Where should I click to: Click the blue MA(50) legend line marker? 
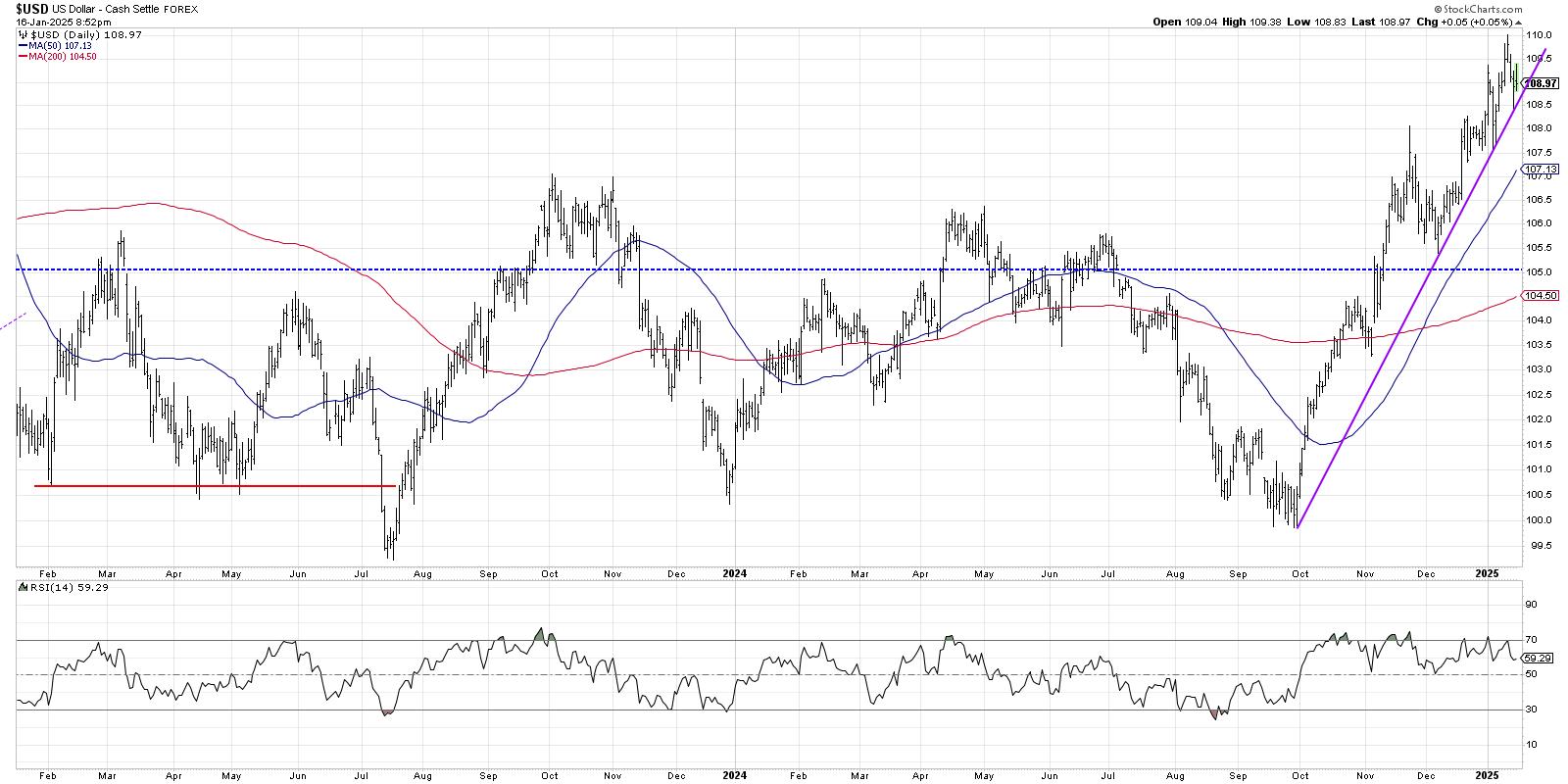(x=23, y=45)
